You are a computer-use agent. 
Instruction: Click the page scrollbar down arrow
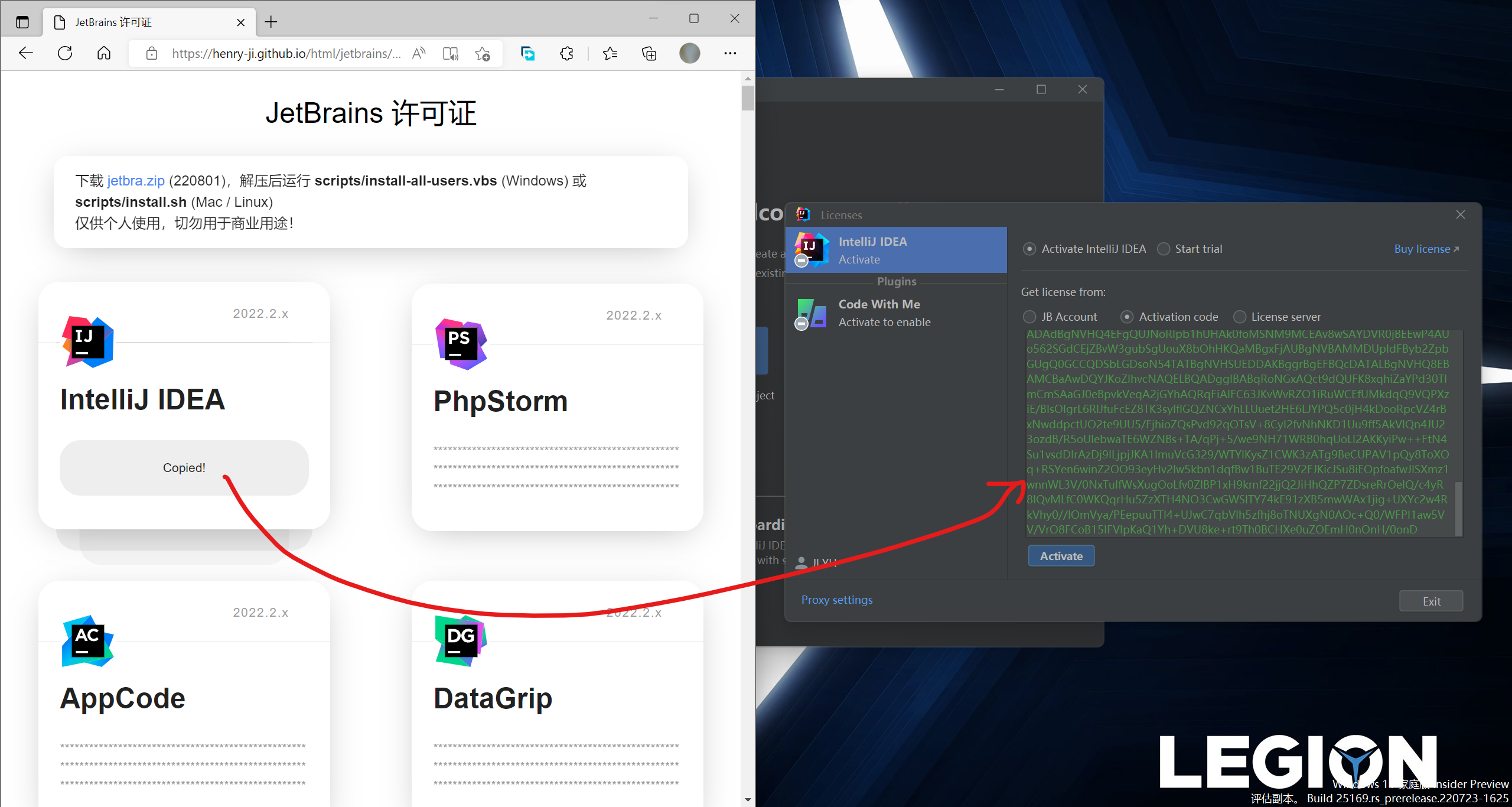pyautogui.click(x=748, y=800)
